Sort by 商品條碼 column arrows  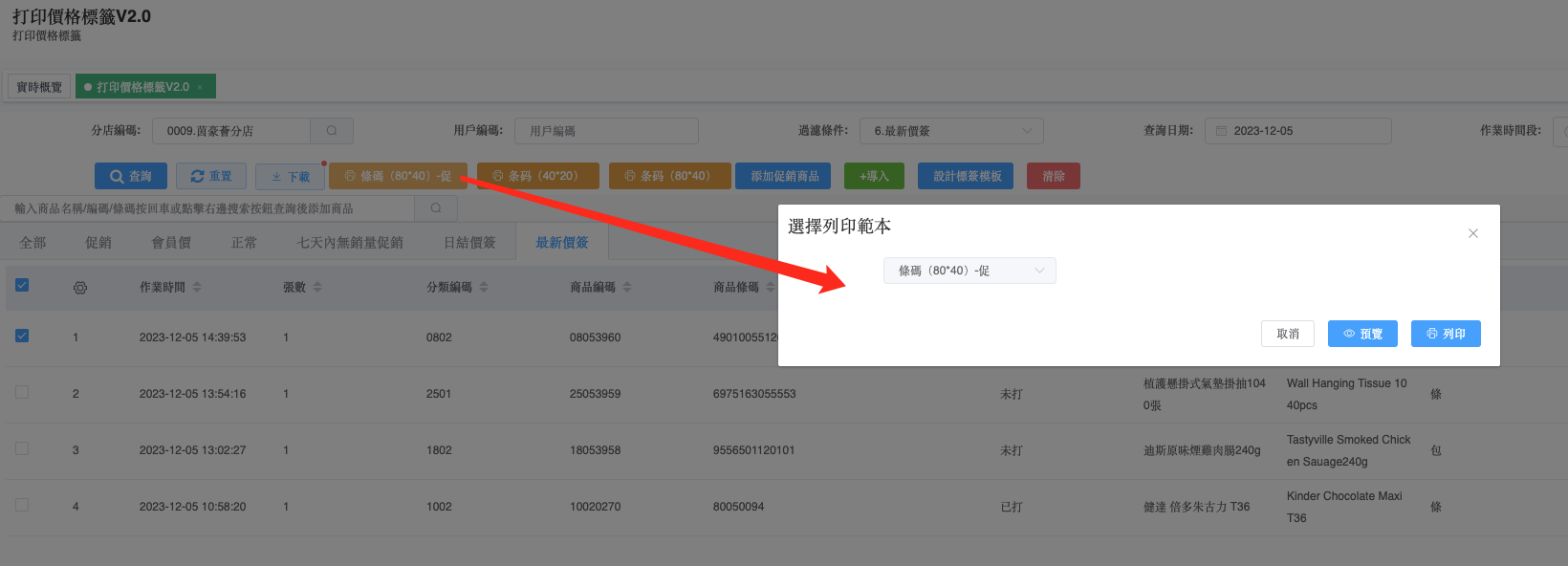(x=771, y=287)
